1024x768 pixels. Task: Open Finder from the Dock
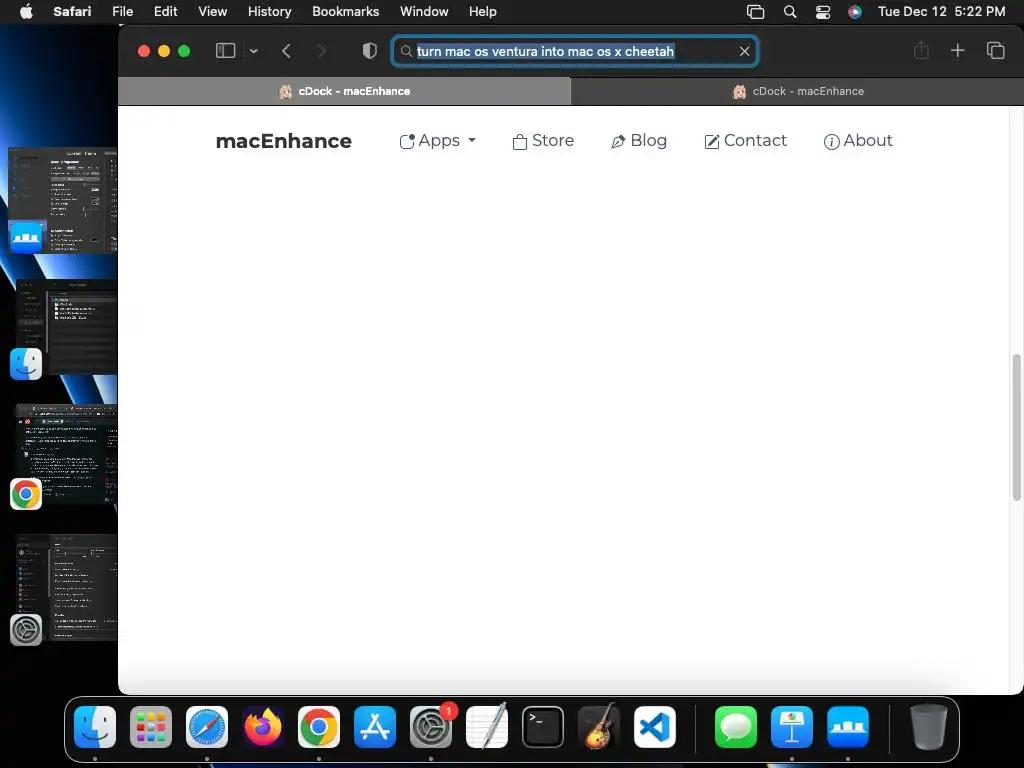click(95, 727)
